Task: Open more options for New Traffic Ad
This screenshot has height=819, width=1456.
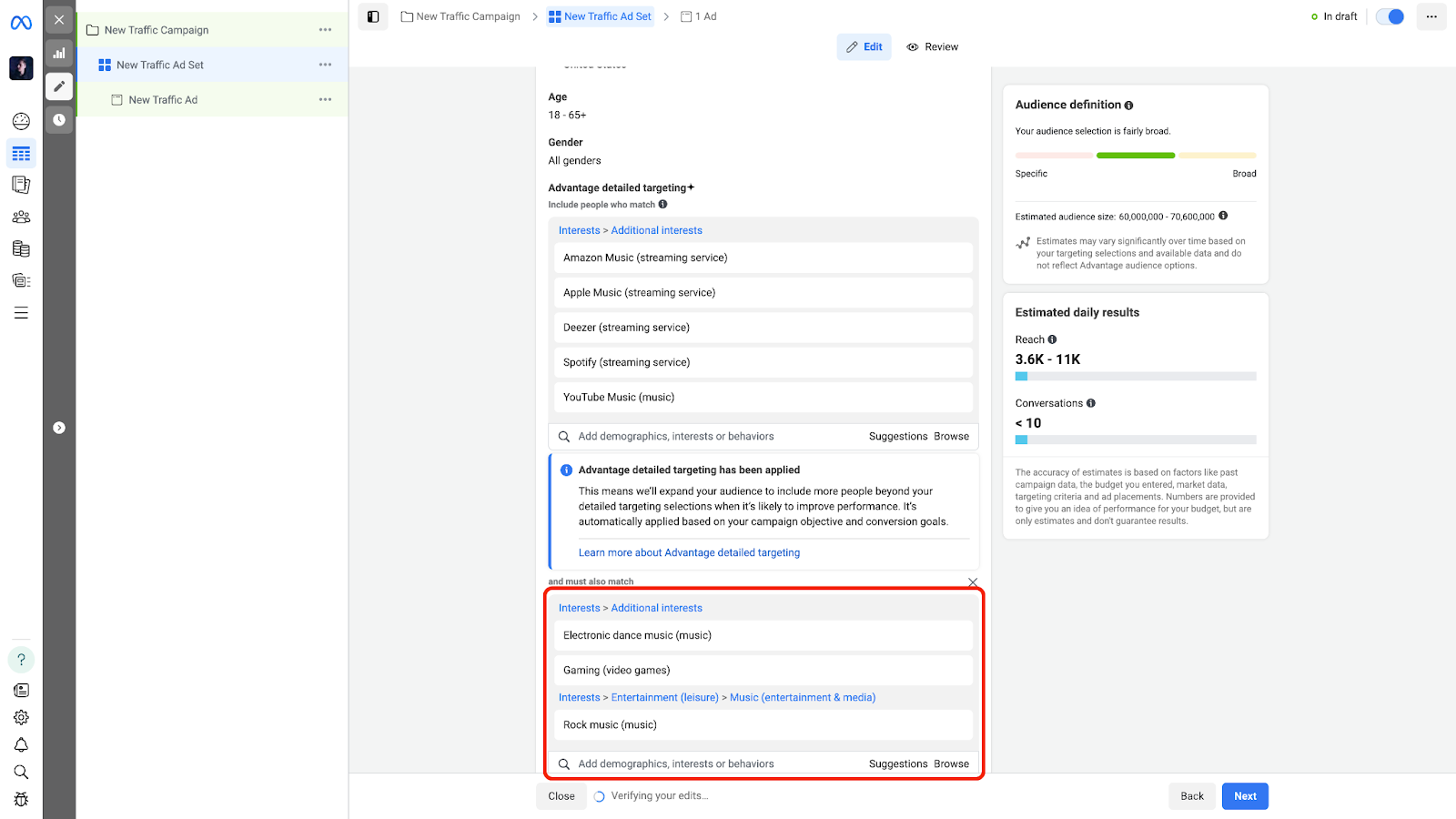Action: click(x=325, y=99)
